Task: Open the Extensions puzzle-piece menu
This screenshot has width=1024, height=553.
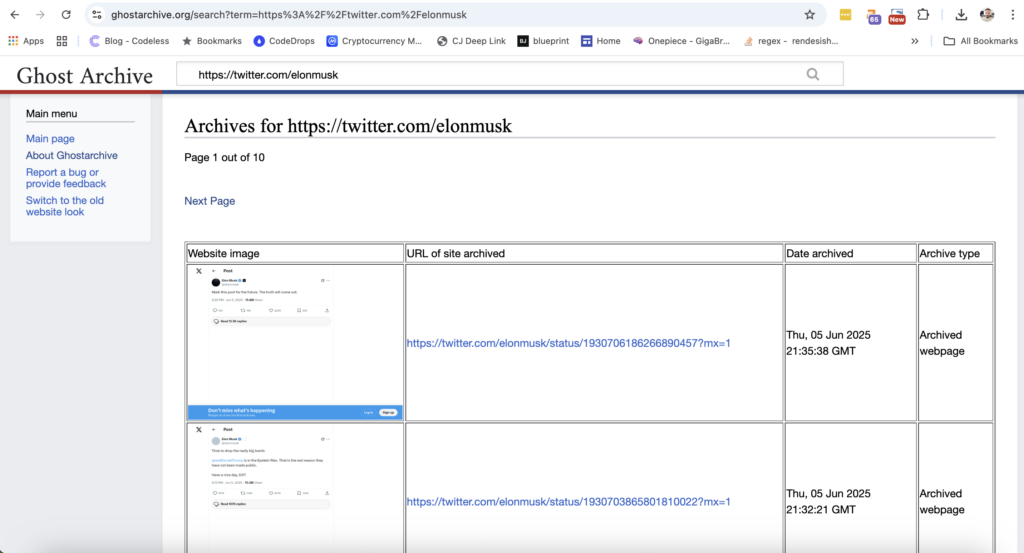Action: [923, 14]
